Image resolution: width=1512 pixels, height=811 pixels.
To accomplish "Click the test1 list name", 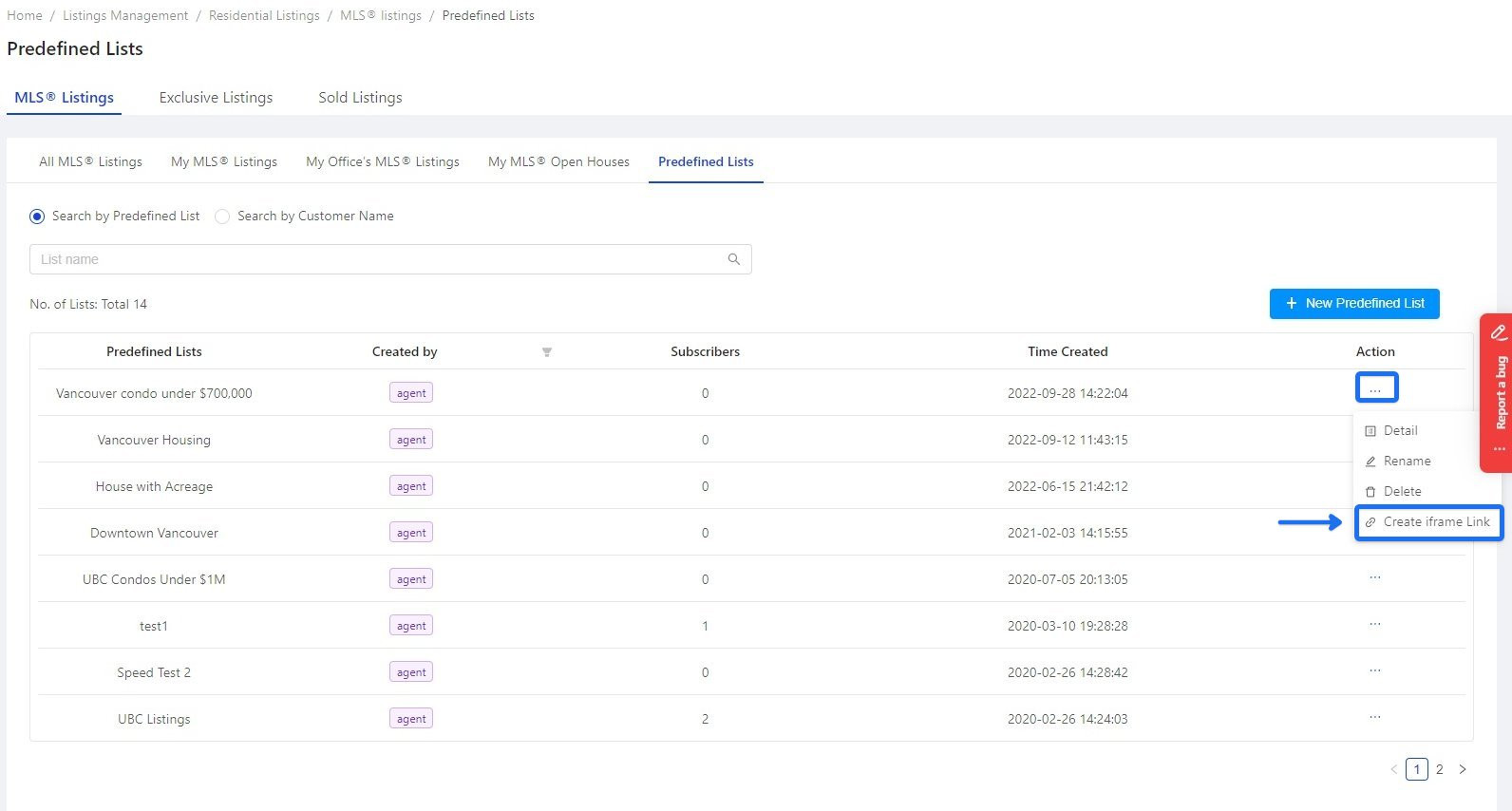I will click(x=154, y=626).
